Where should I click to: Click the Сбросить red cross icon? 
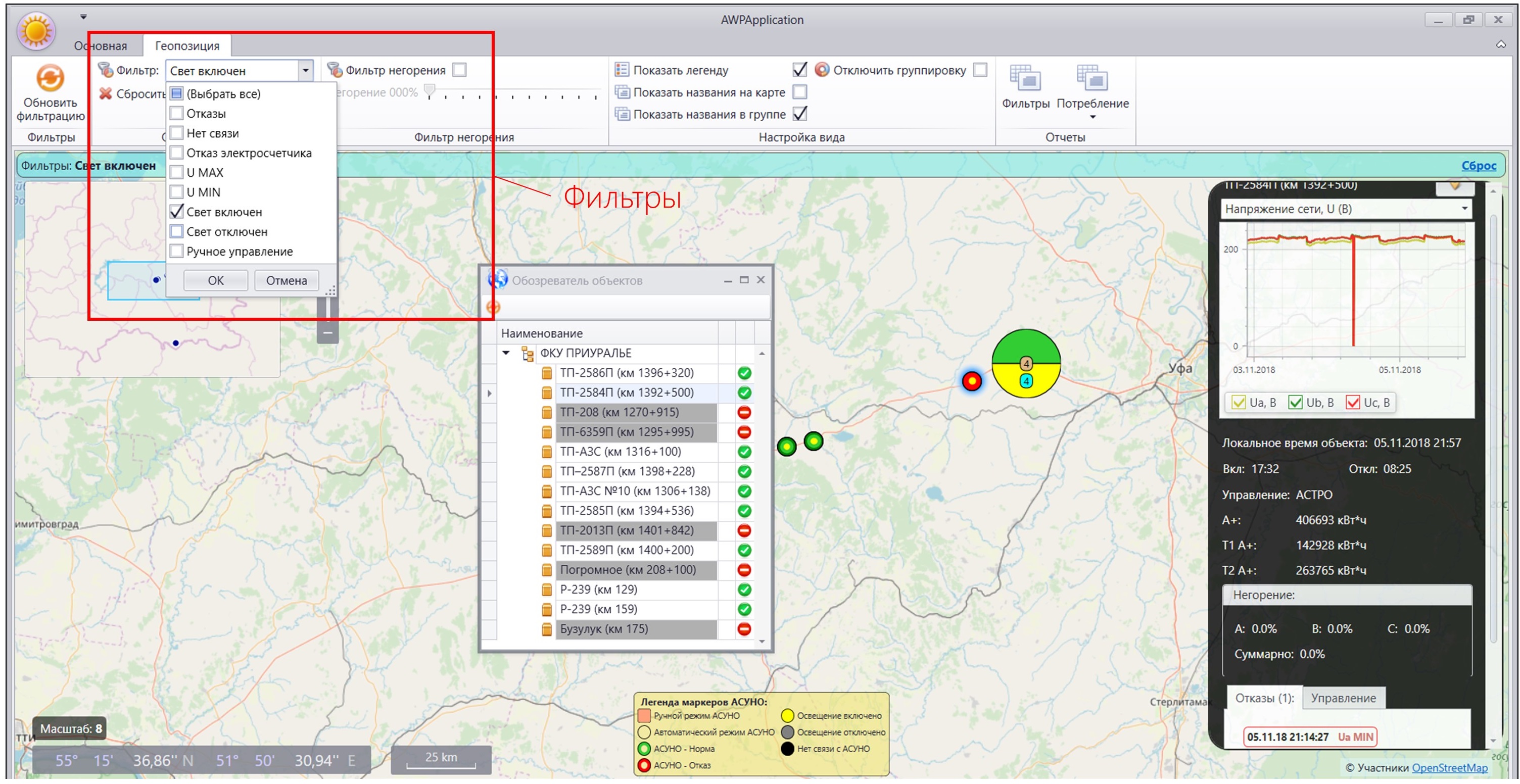[x=106, y=94]
